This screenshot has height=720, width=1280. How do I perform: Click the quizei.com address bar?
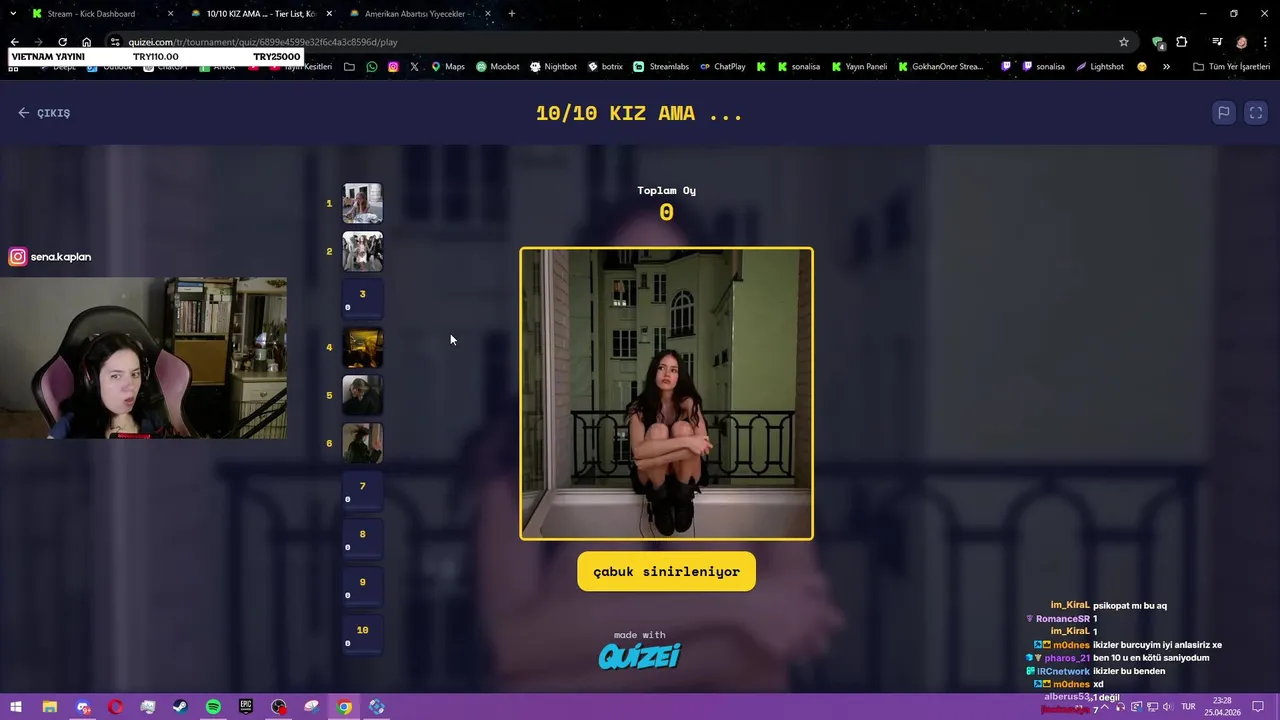[620, 42]
